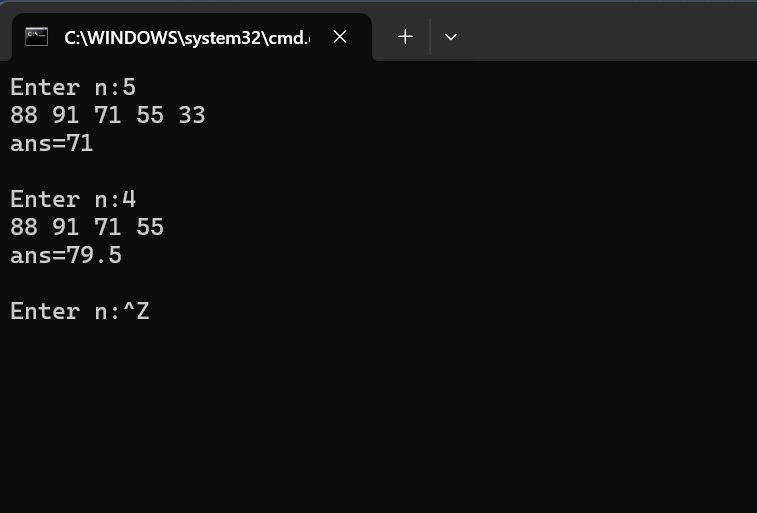Screen dimensions: 757x513
Task: Click the number 55 in the four-number row
Action: coord(150,227)
